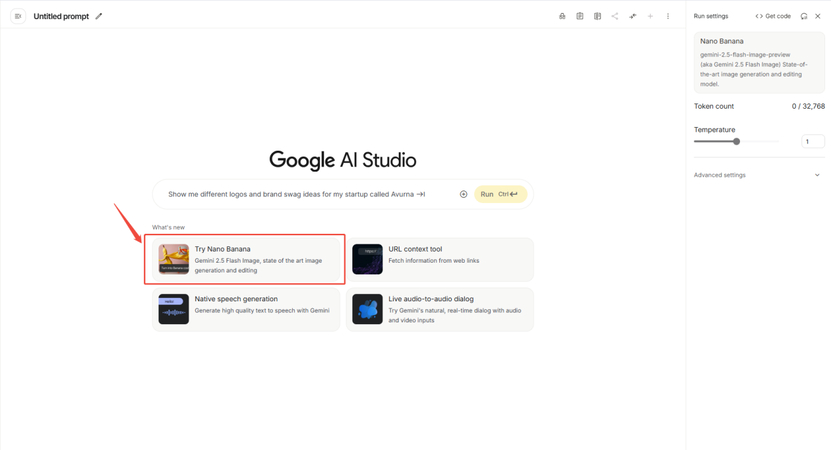
Task: Click the Untitled prompt title text
Action: click(x=61, y=16)
